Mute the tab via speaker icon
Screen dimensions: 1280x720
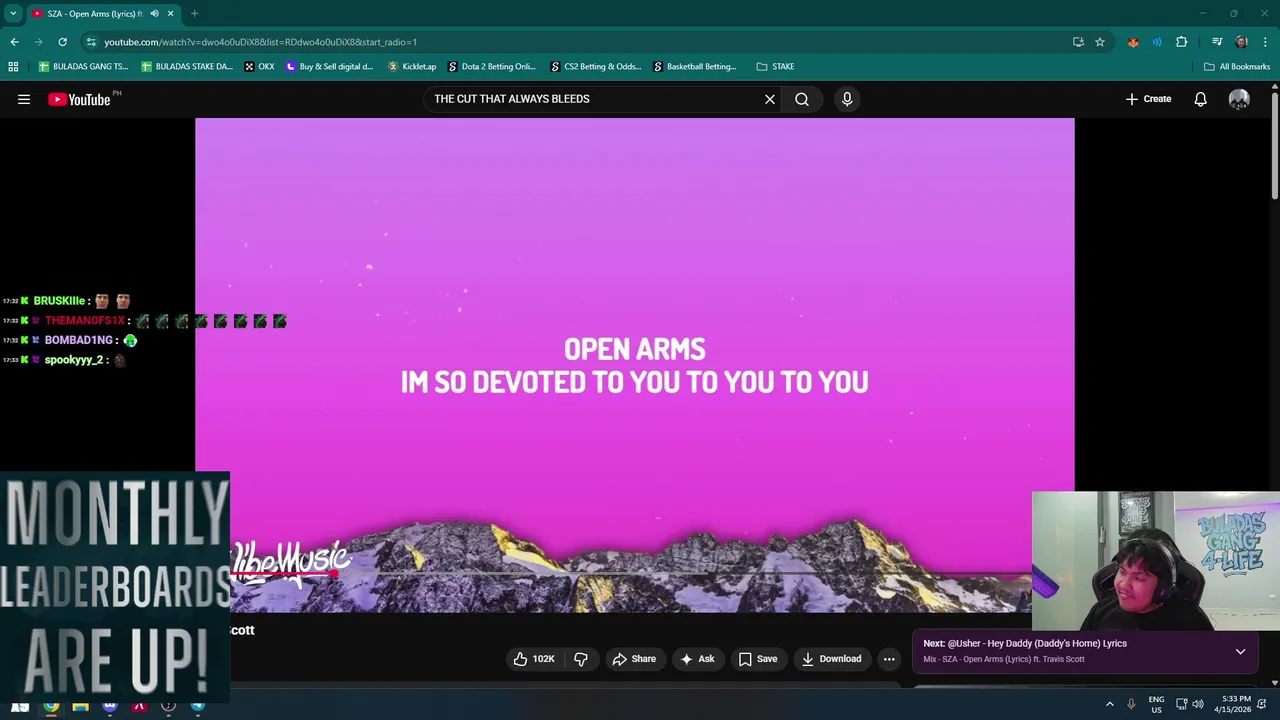[x=154, y=14]
